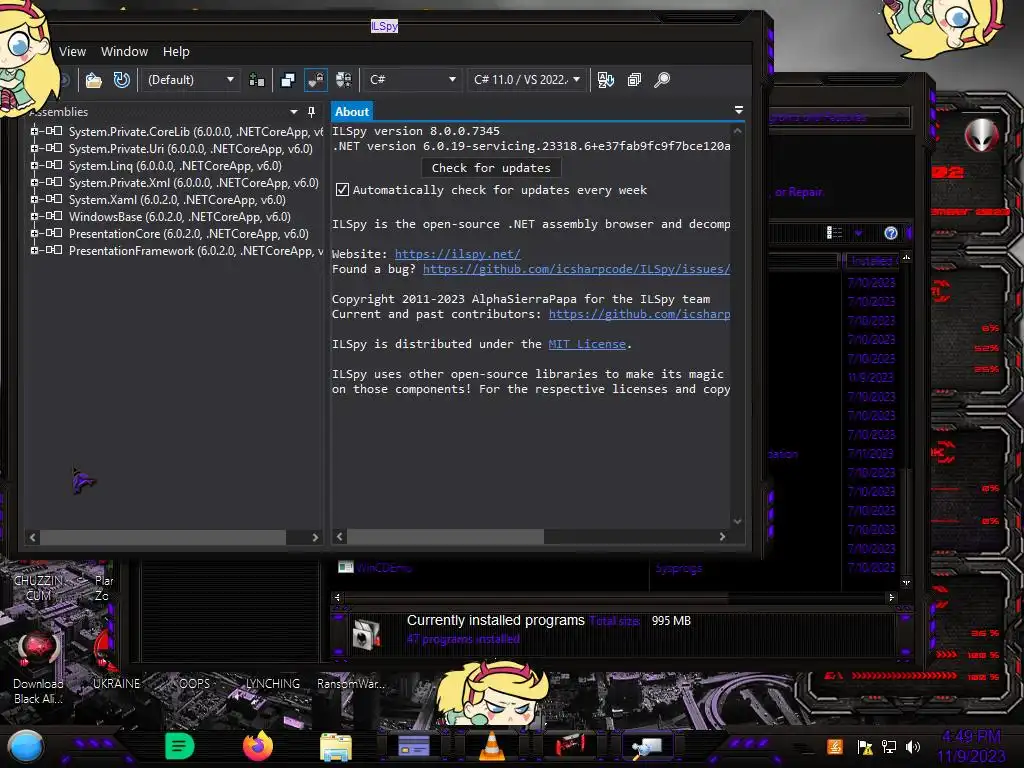Open the Search magnifier icon in the toolbar
This screenshot has height=768, width=1024.
coord(662,80)
